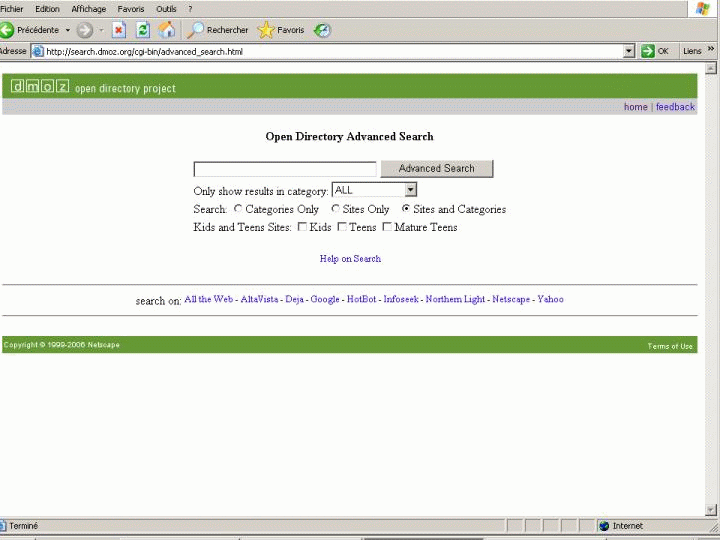Select Sites Only radio button
720x540 pixels.
tap(336, 208)
